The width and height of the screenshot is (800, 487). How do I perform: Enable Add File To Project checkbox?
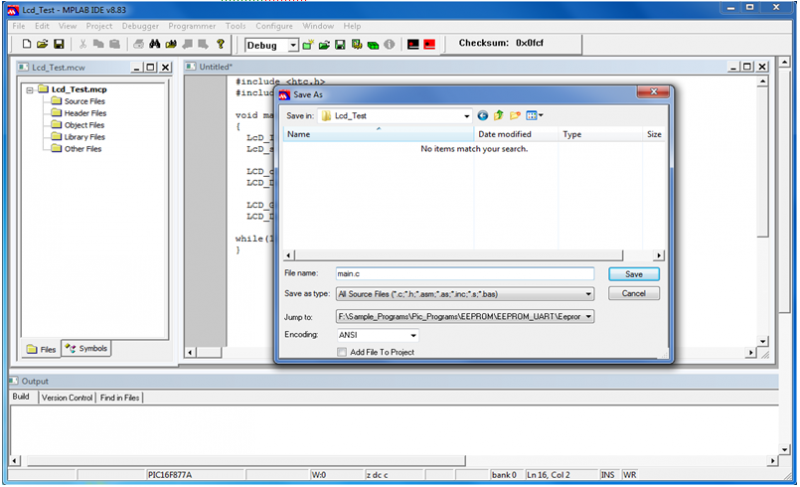[342, 352]
